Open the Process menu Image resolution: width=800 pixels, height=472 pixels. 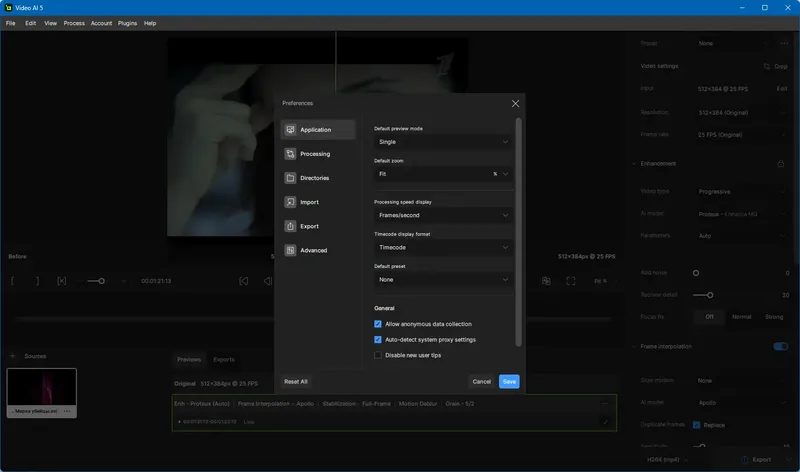[74, 23]
